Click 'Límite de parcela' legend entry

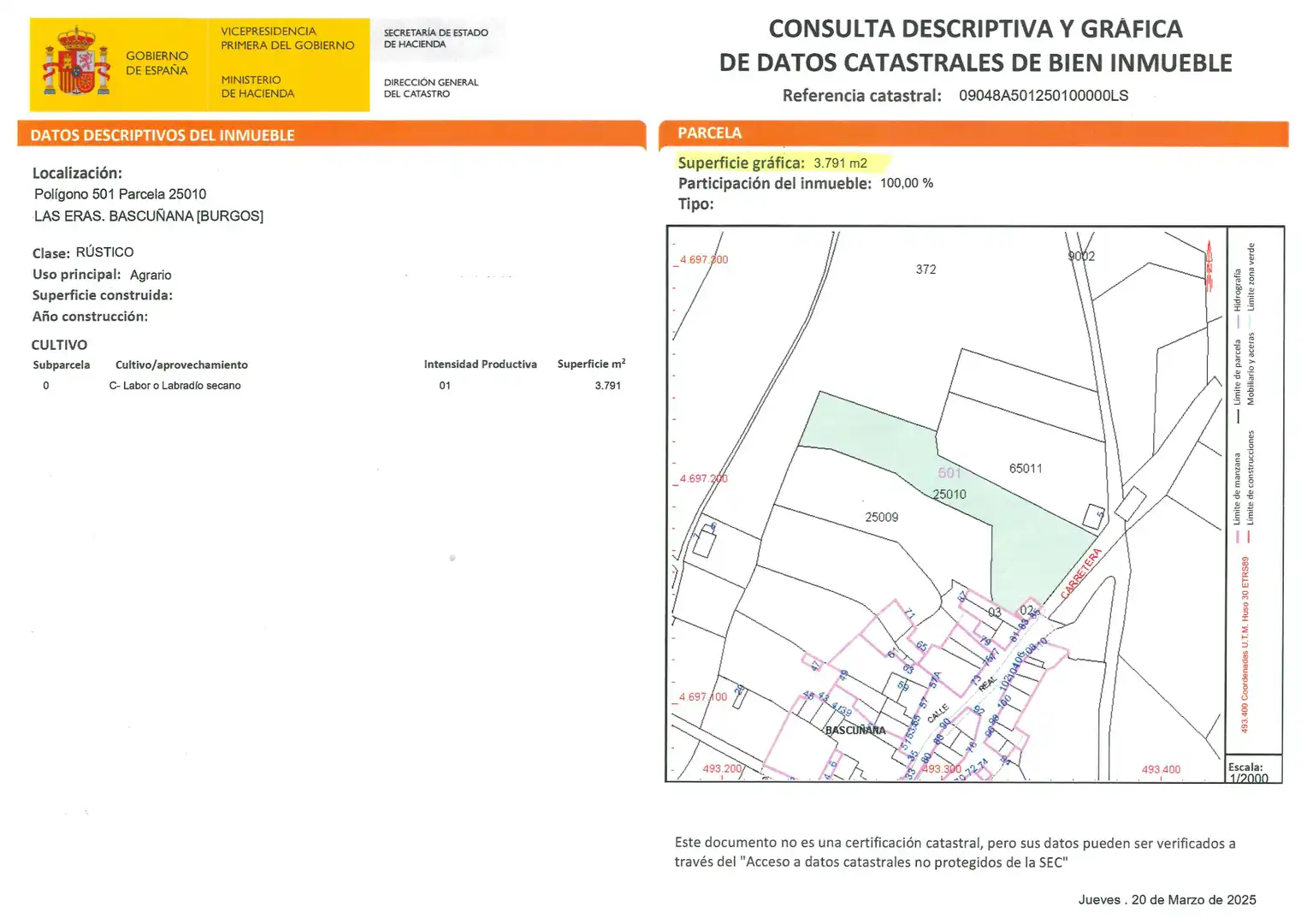click(1237, 381)
